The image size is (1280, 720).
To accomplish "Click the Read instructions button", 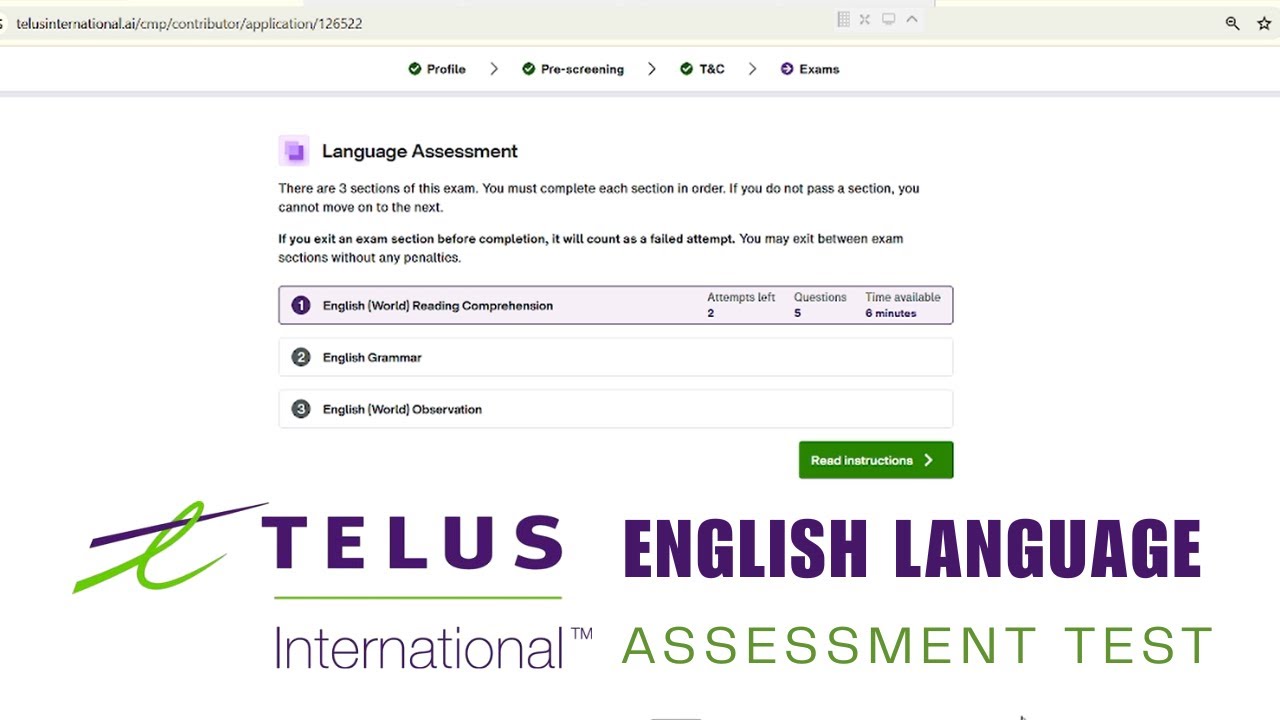I will 876,460.
